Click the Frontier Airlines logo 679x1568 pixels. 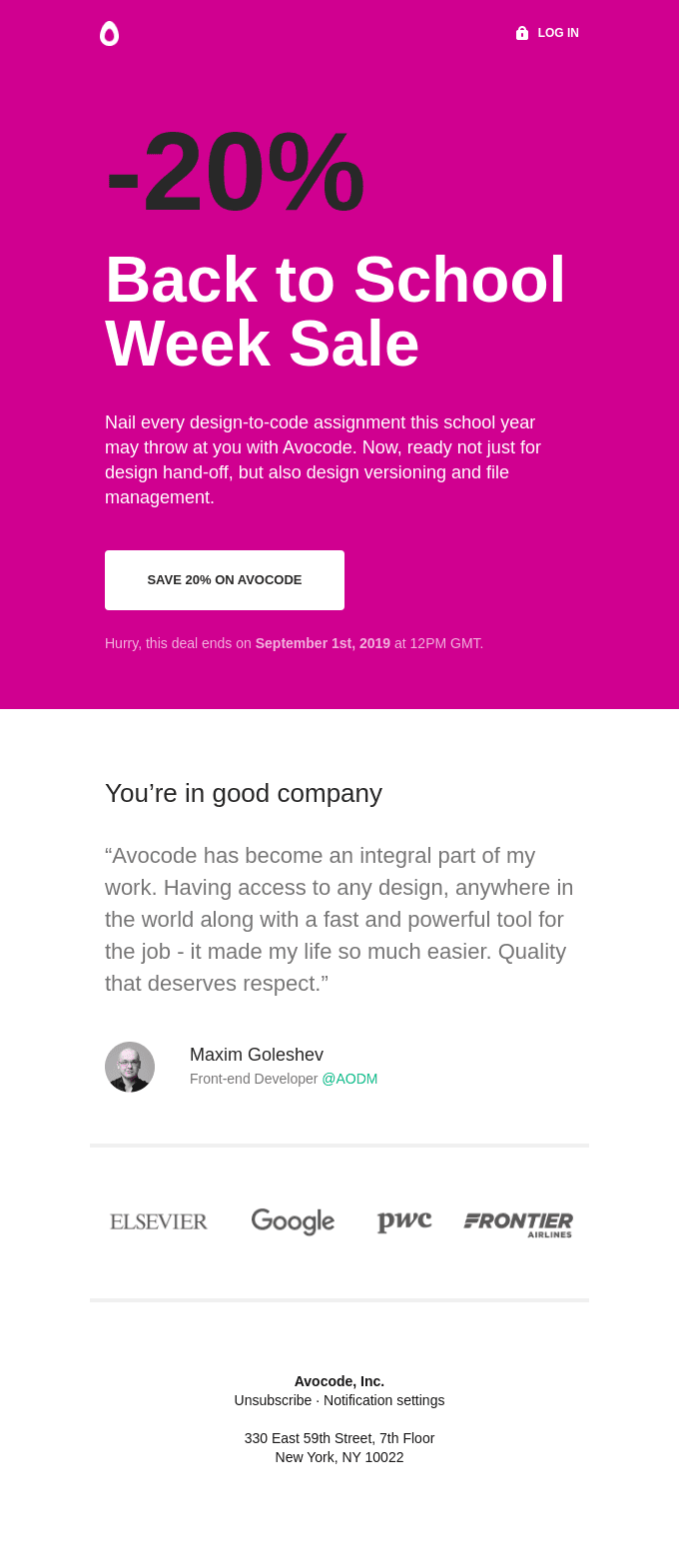[x=518, y=1223]
